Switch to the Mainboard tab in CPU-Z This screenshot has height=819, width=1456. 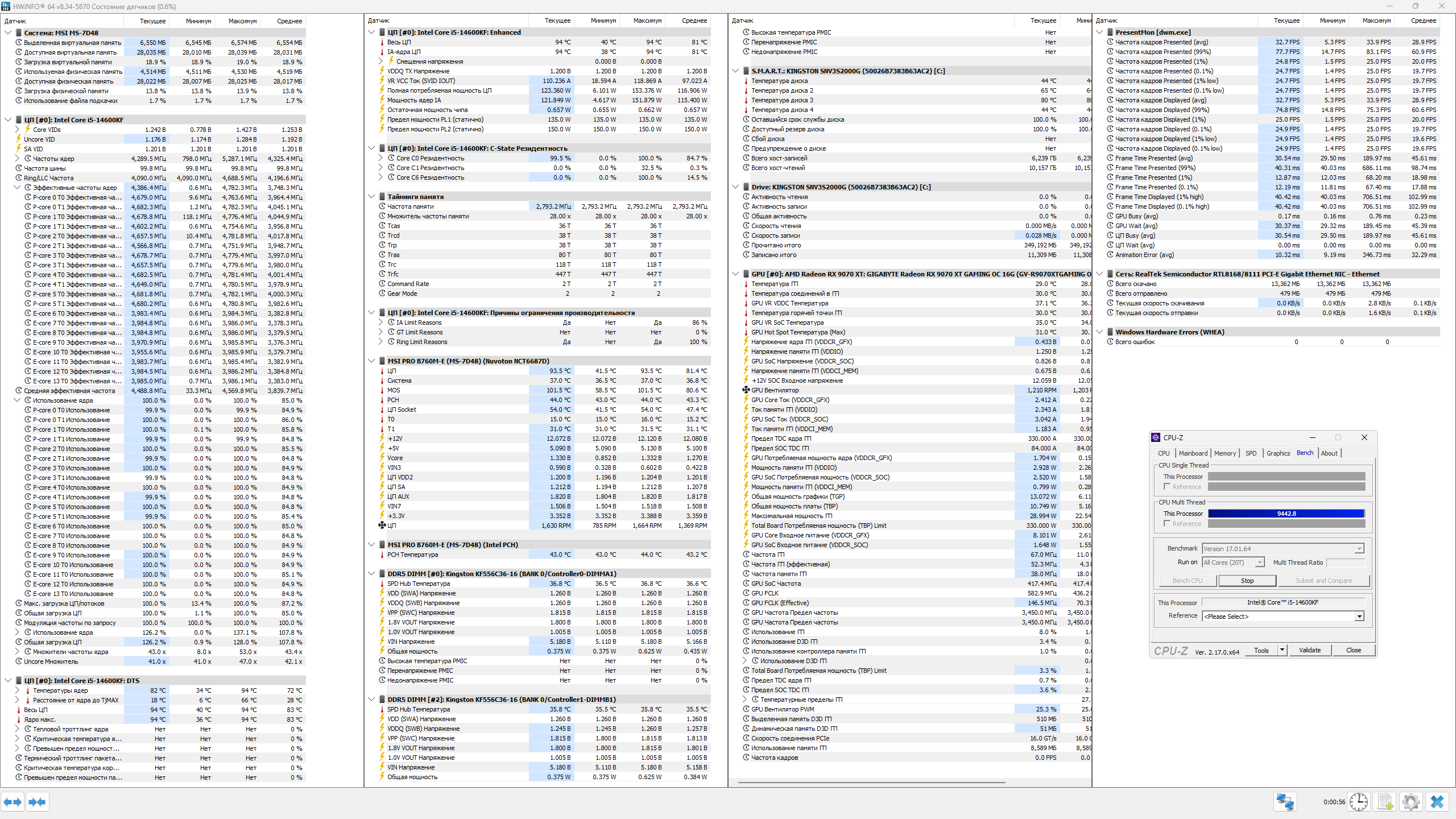pos(1193,453)
